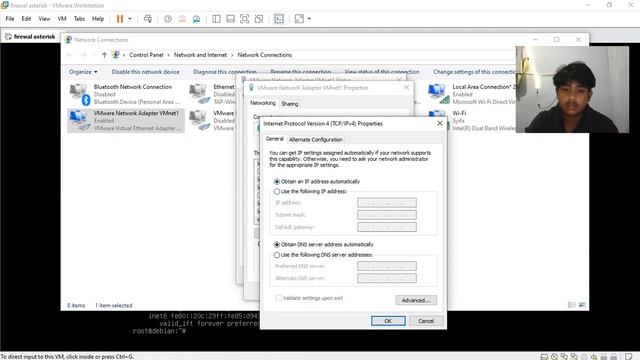Switch Network Connections to large icons view

(x=582, y=305)
